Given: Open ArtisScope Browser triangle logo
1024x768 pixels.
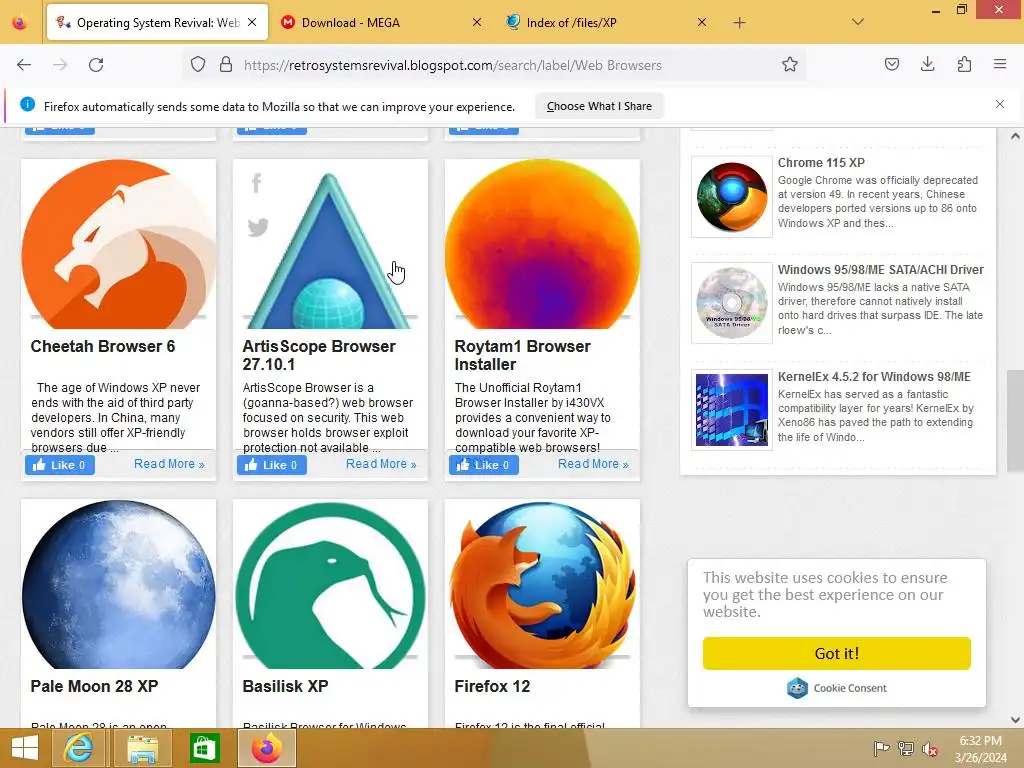Looking at the screenshot, I should point(329,251).
